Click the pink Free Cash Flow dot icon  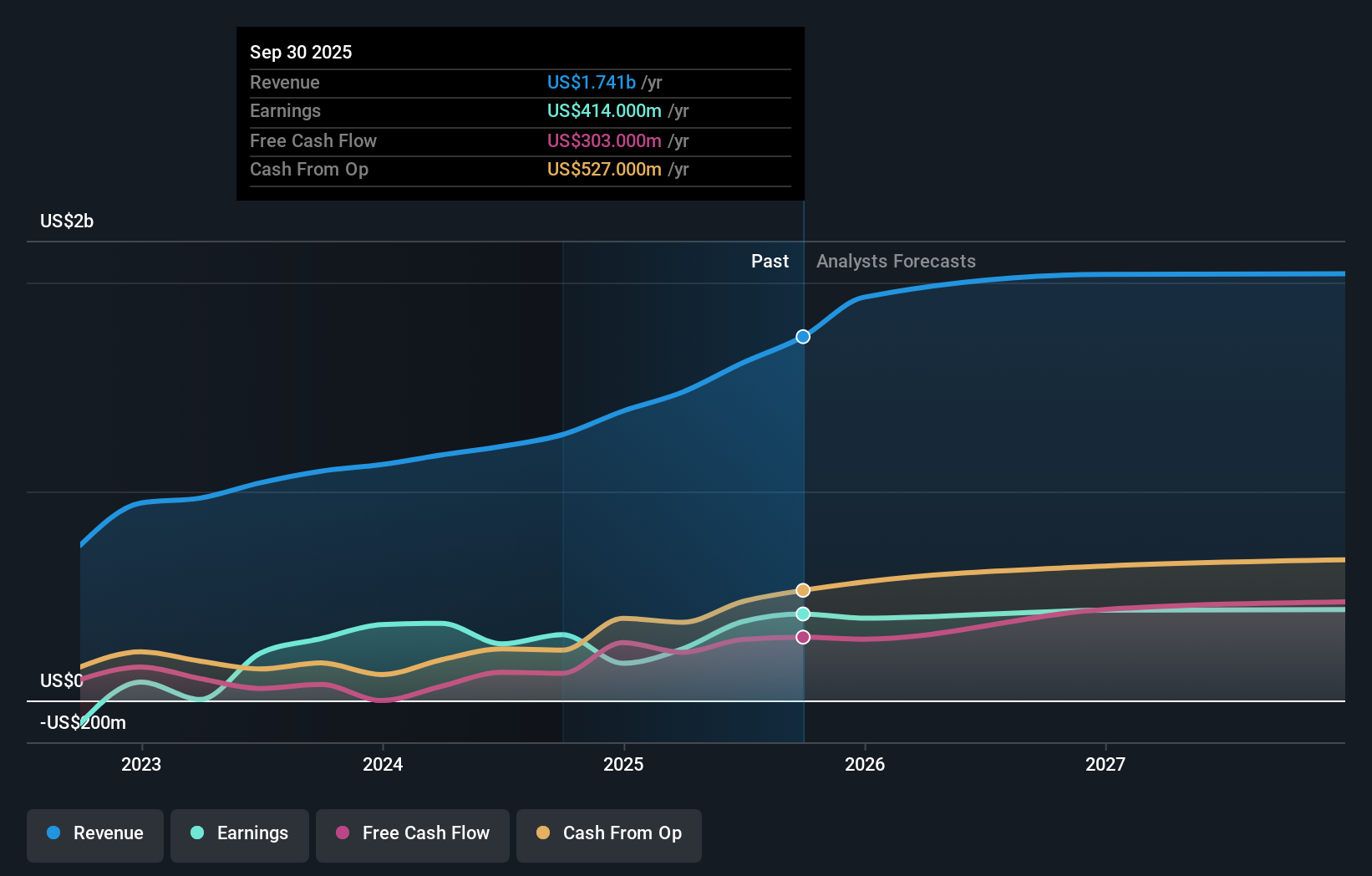click(x=343, y=833)
